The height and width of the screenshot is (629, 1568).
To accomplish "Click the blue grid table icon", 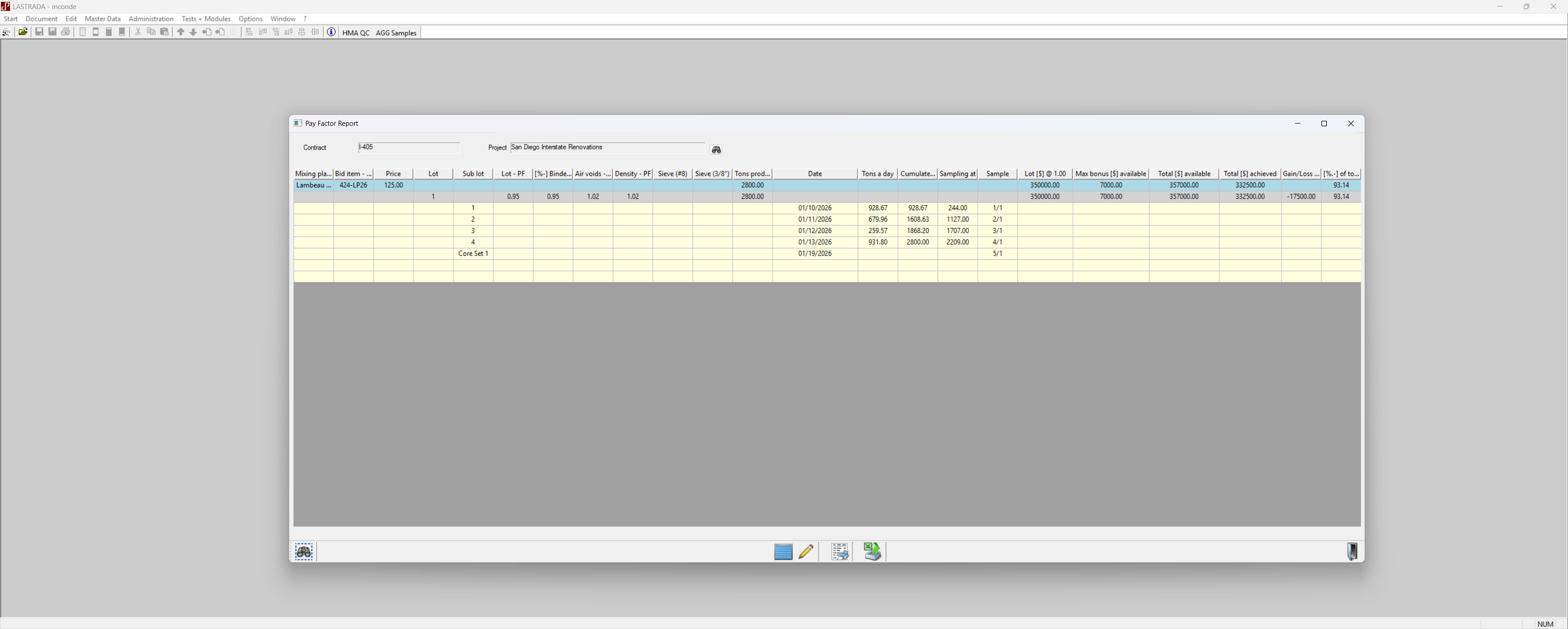I will click(x=783, y=552).
